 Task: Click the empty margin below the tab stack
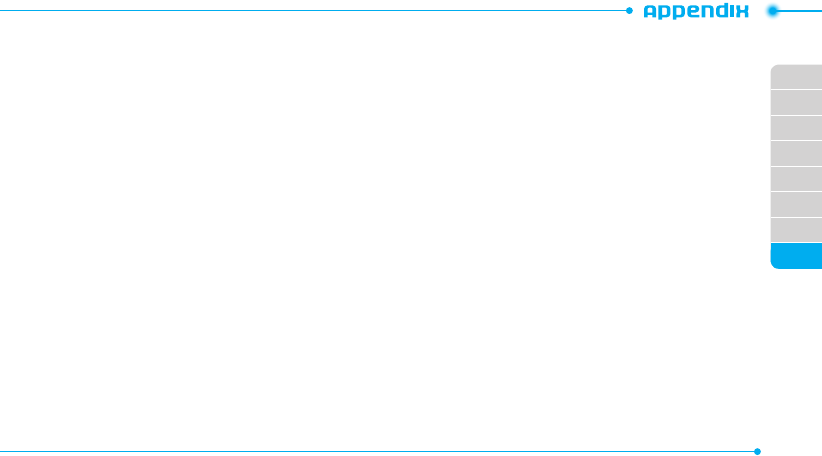coord(796,356)
